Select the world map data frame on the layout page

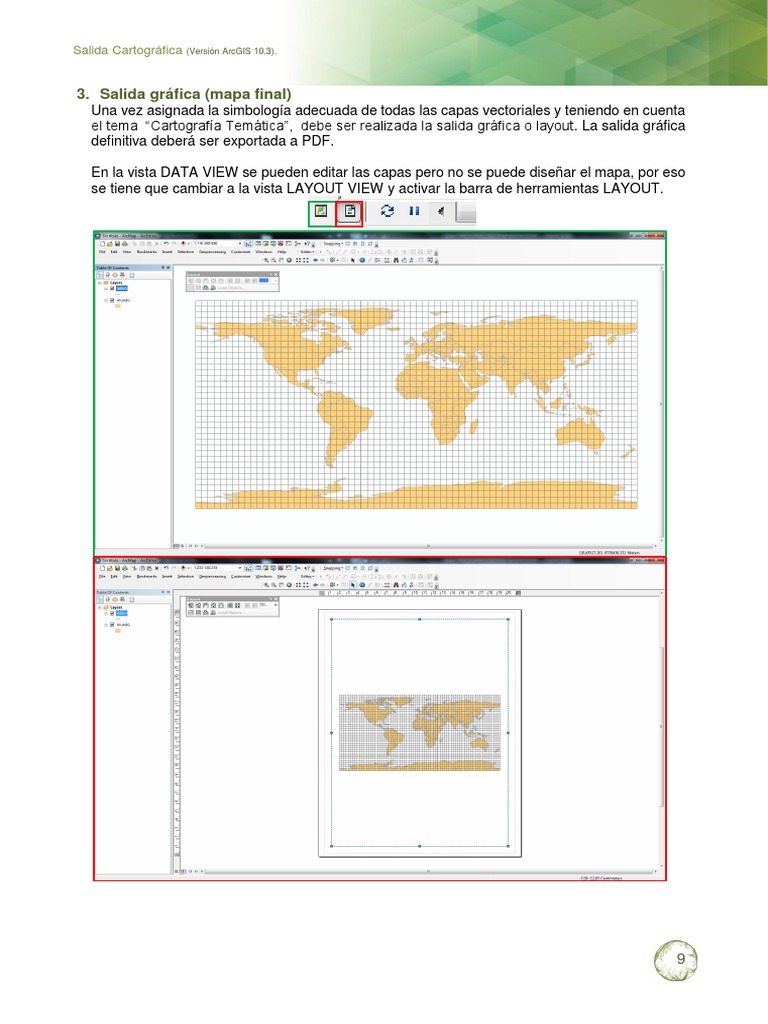point(420,732)
